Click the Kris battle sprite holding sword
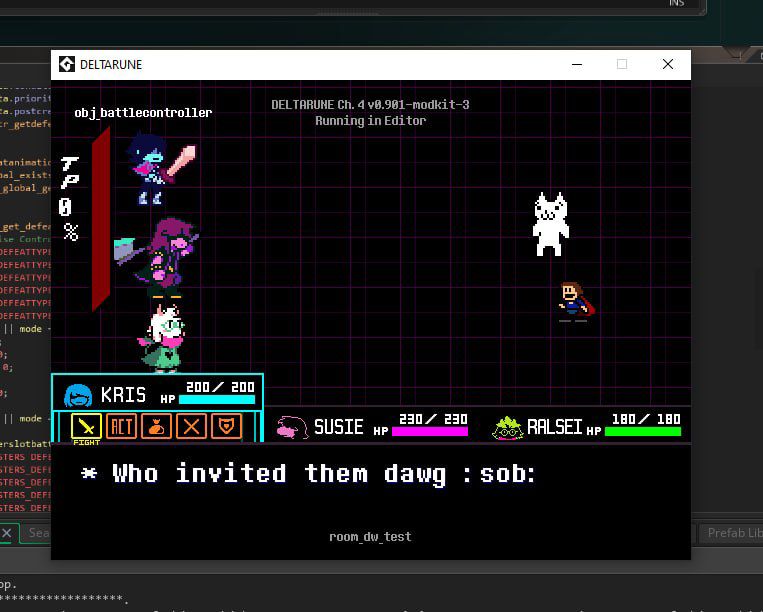This screenshot has width=763, height=612. [160, 168]
